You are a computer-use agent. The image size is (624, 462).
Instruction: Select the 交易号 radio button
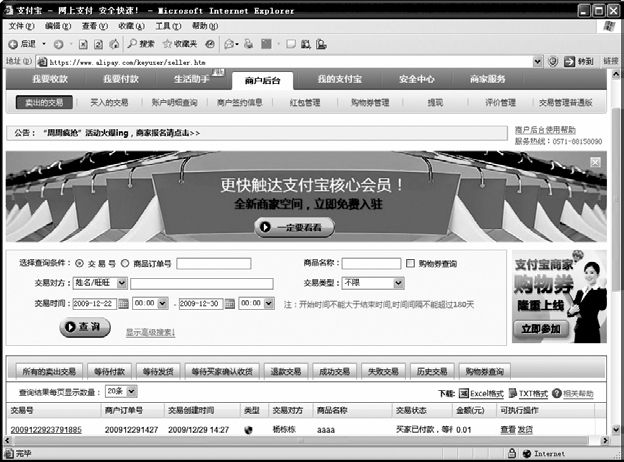[x=80, y=263]
